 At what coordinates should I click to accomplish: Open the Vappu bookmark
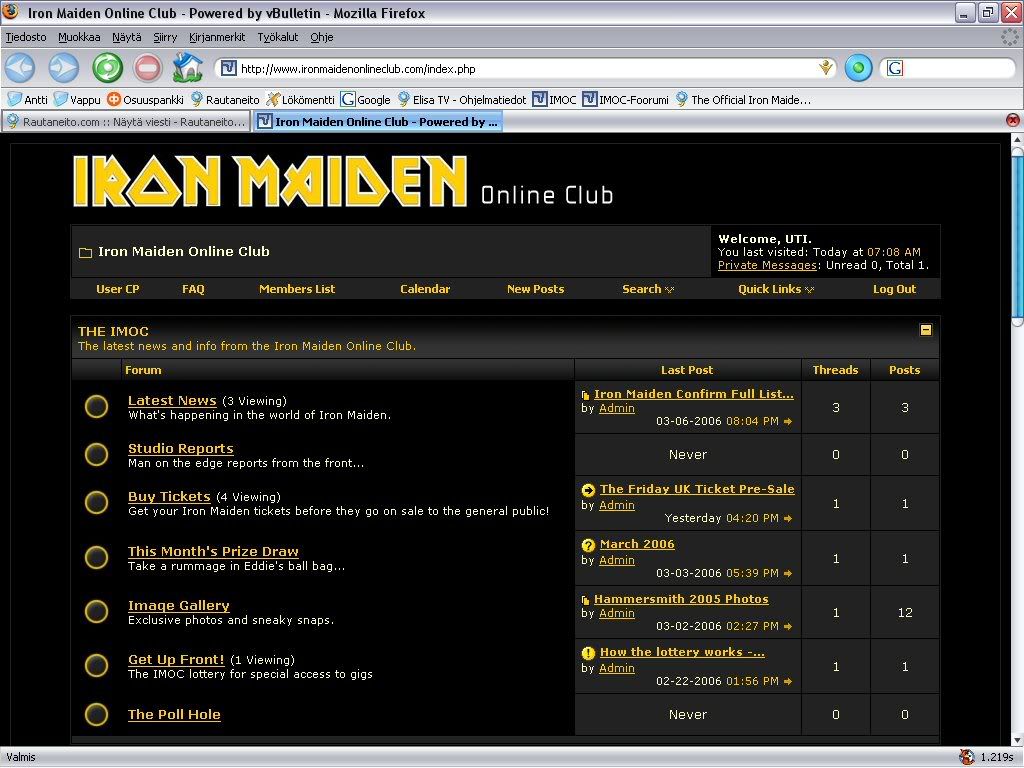point(78,100)
